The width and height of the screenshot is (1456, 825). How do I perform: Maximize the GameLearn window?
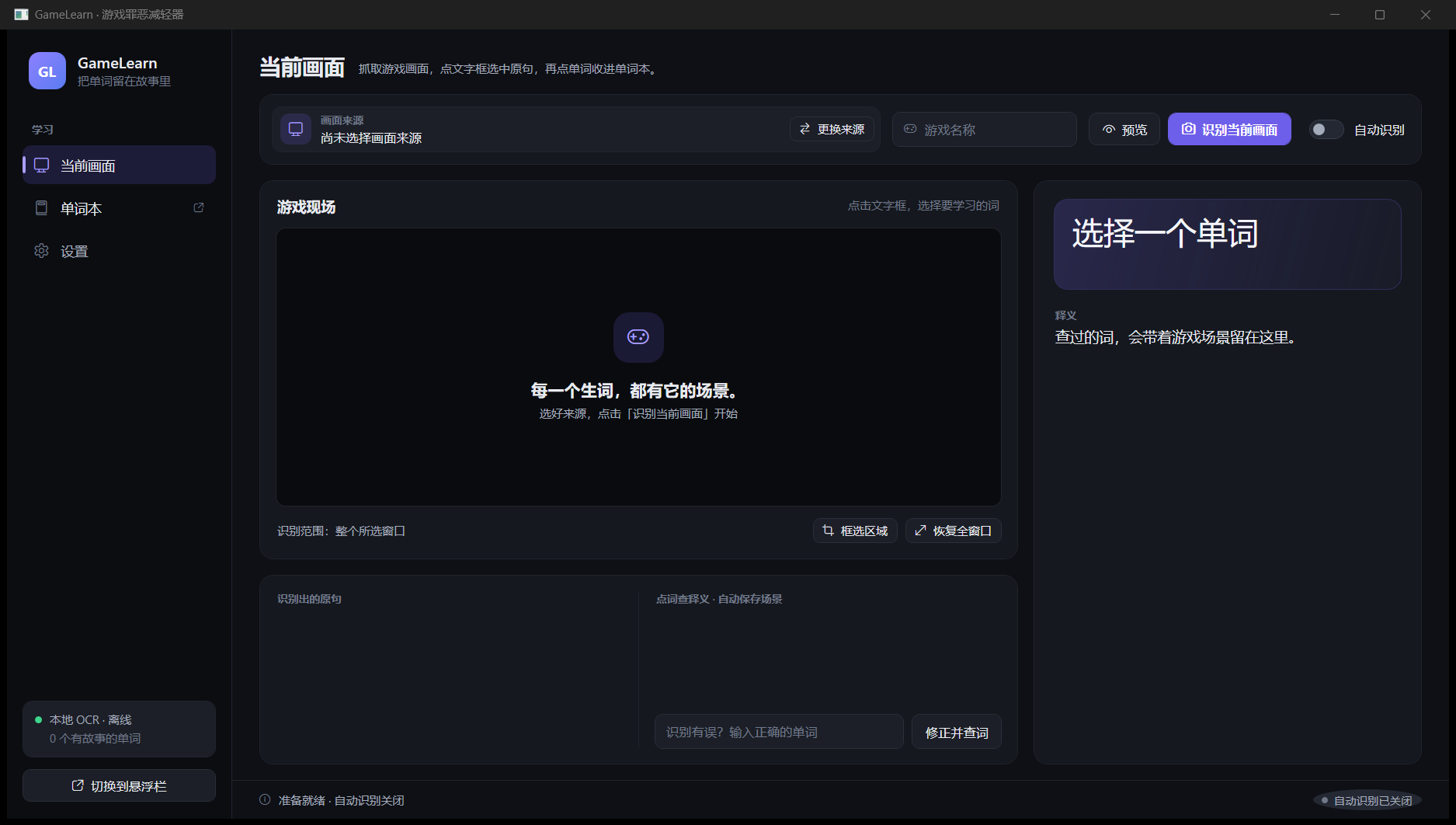1380,15
